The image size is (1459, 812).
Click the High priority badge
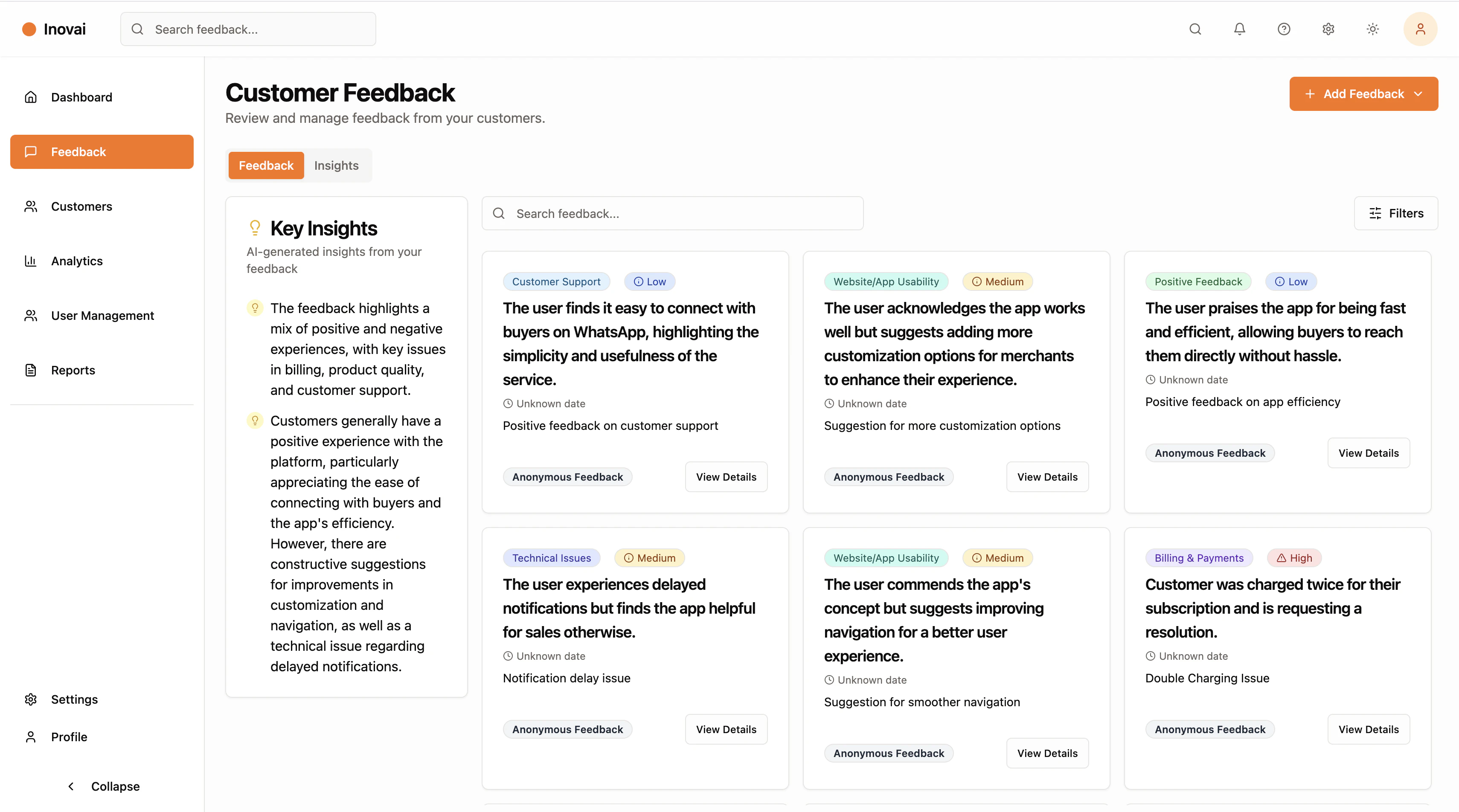click(x=1294, y=558)
